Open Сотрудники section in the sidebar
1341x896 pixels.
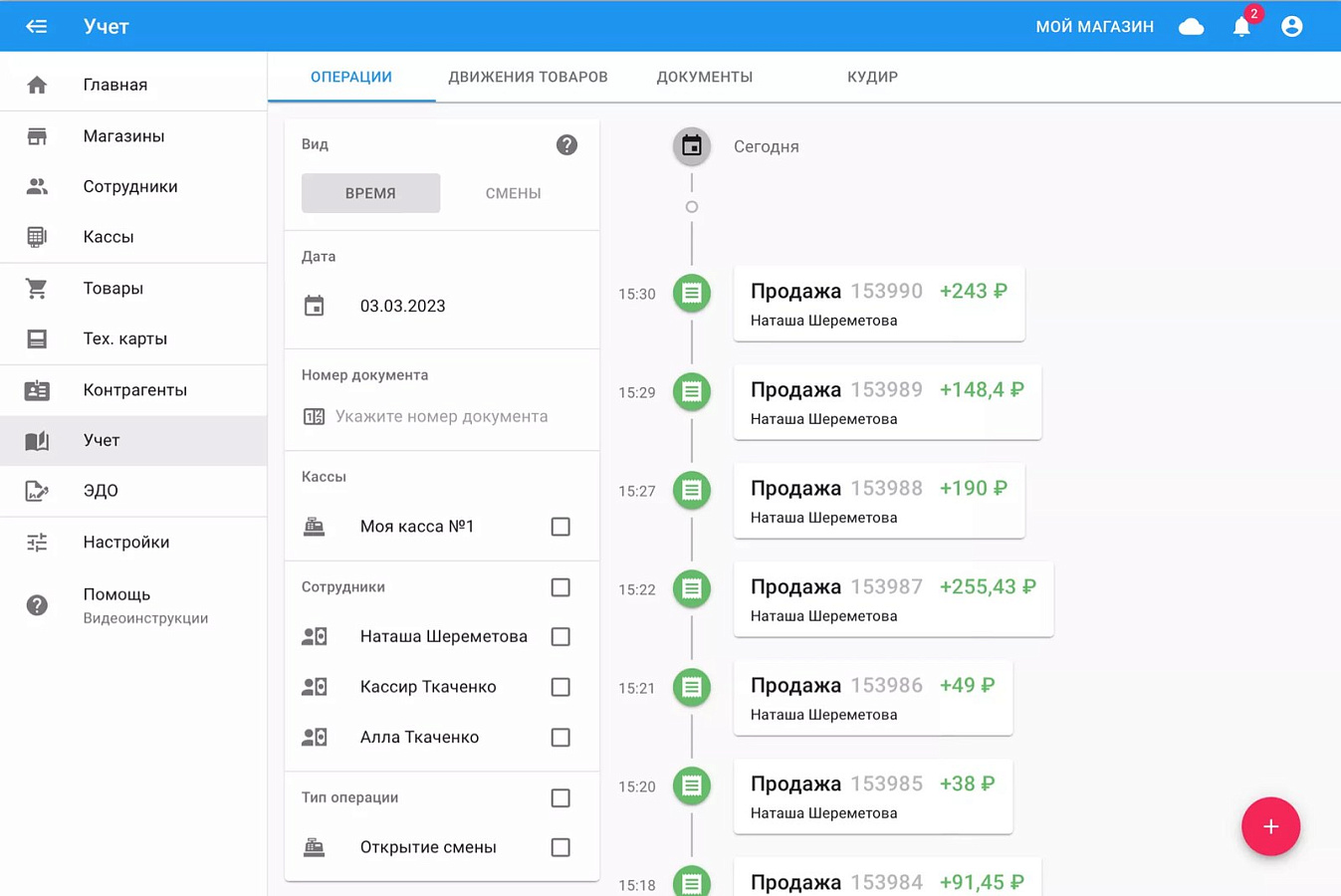(133, 187)
